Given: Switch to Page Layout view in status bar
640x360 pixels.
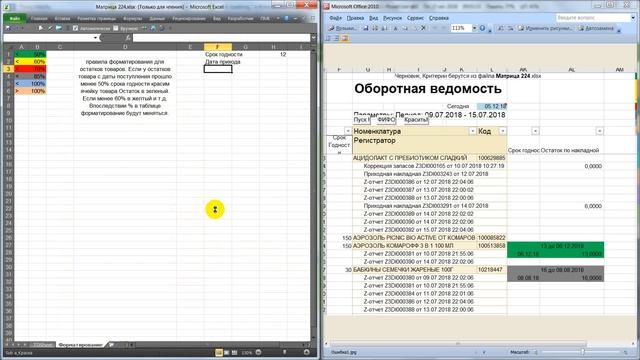Looking at the screenshot, I should click(227, 352).
